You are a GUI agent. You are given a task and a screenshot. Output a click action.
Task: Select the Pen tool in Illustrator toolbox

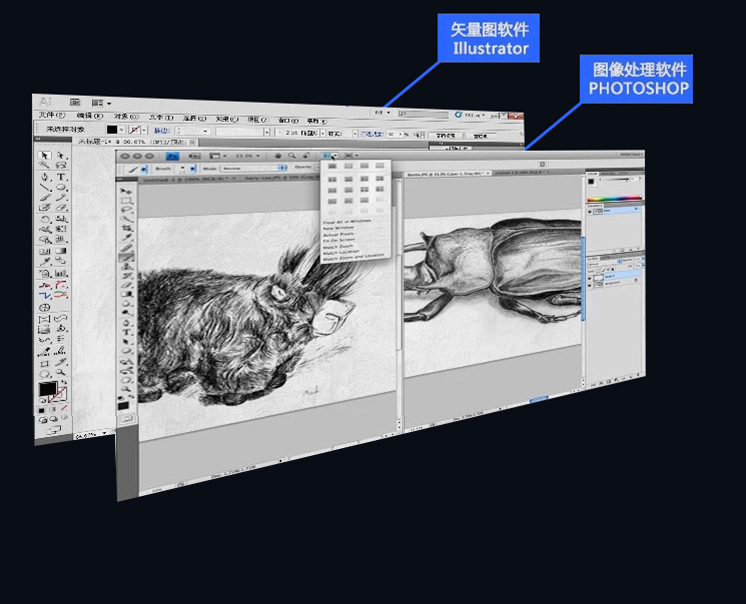click(45, 177)
